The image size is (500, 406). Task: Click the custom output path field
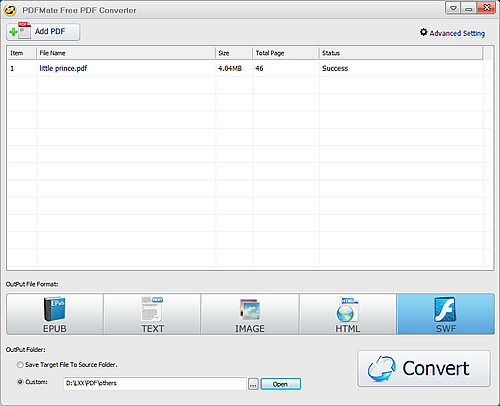point(155,384)
